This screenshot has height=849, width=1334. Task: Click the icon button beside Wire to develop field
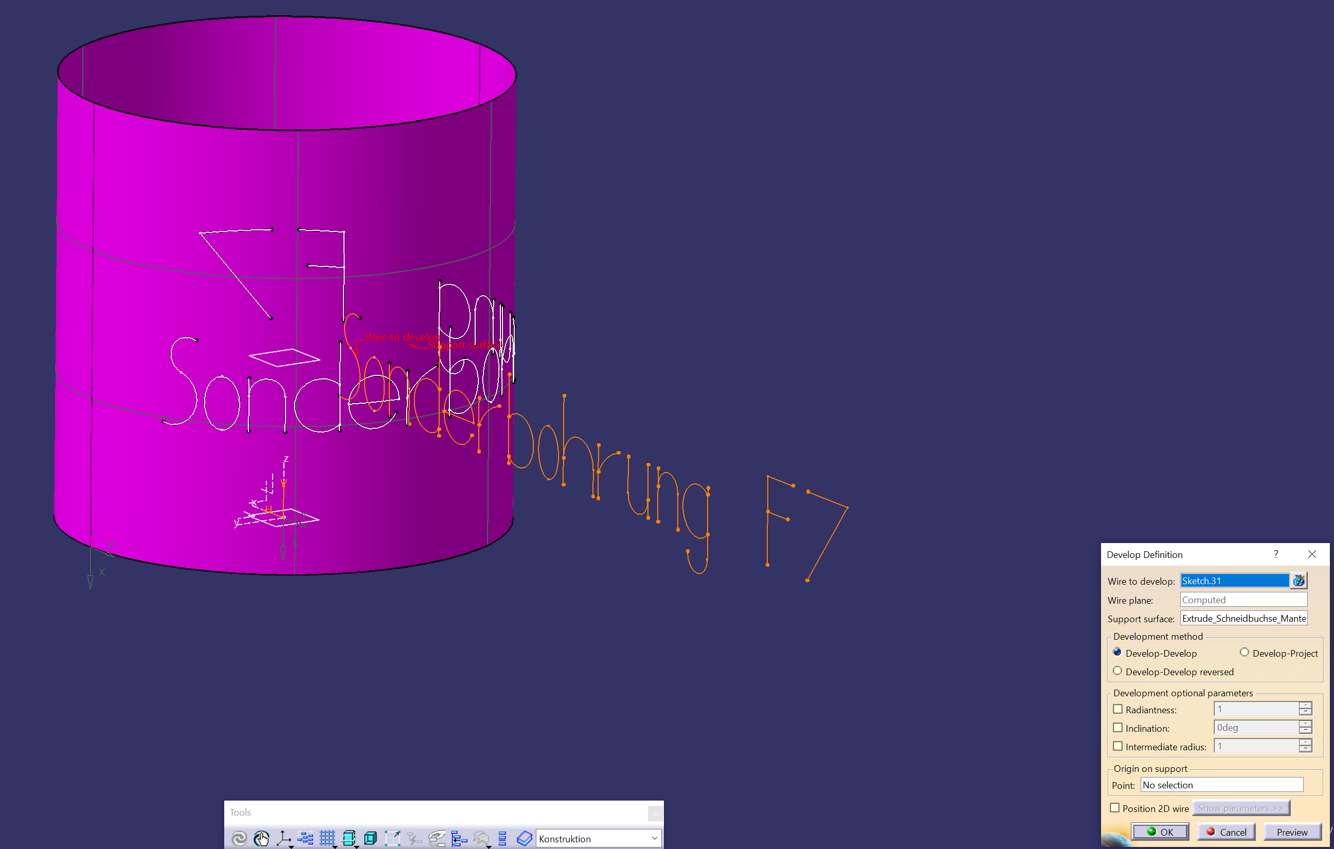(1299, 581)
